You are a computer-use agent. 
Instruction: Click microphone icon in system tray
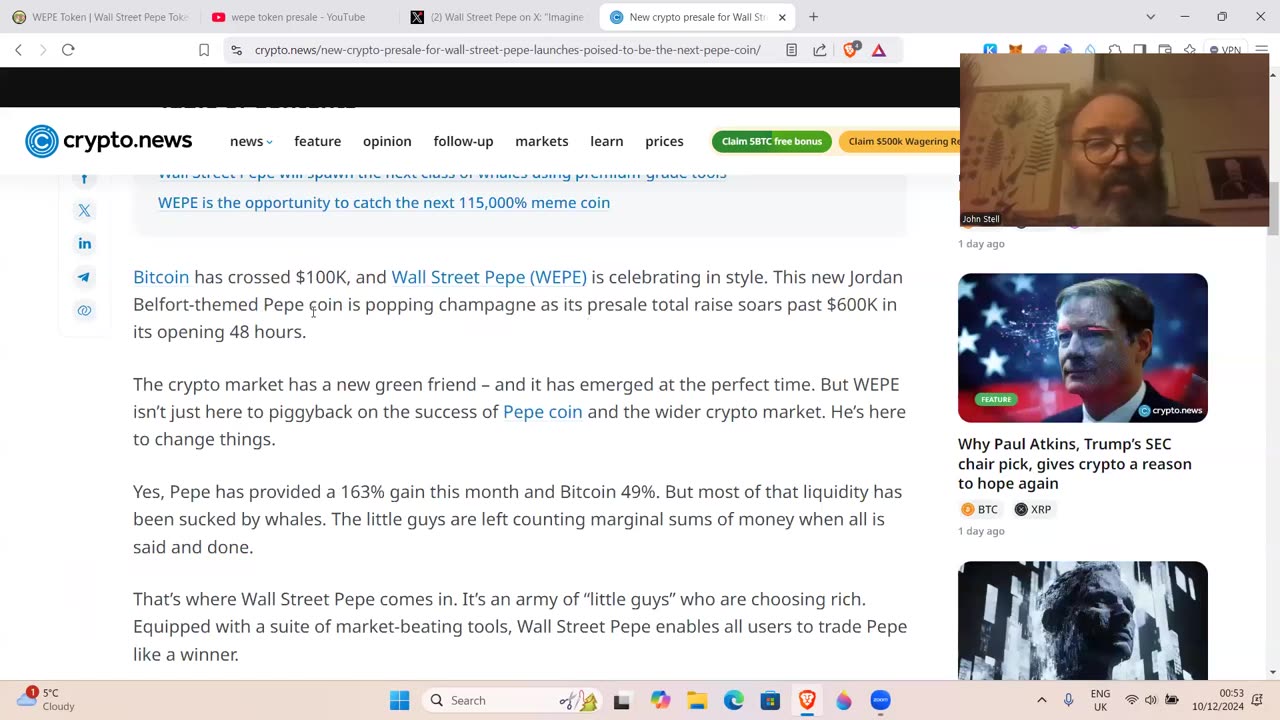click(1068, 700)
